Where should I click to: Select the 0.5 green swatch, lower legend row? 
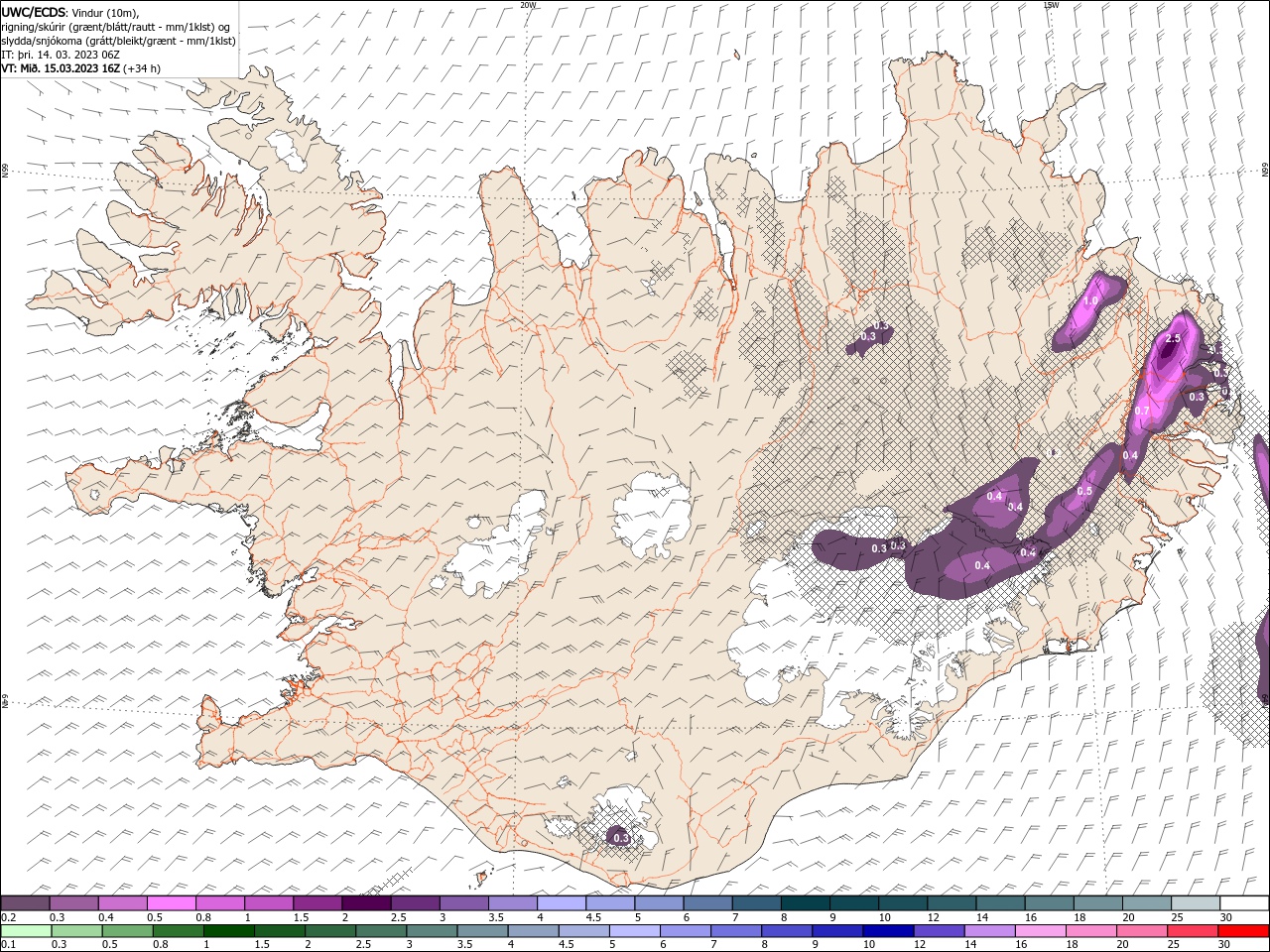coord(127,931)
